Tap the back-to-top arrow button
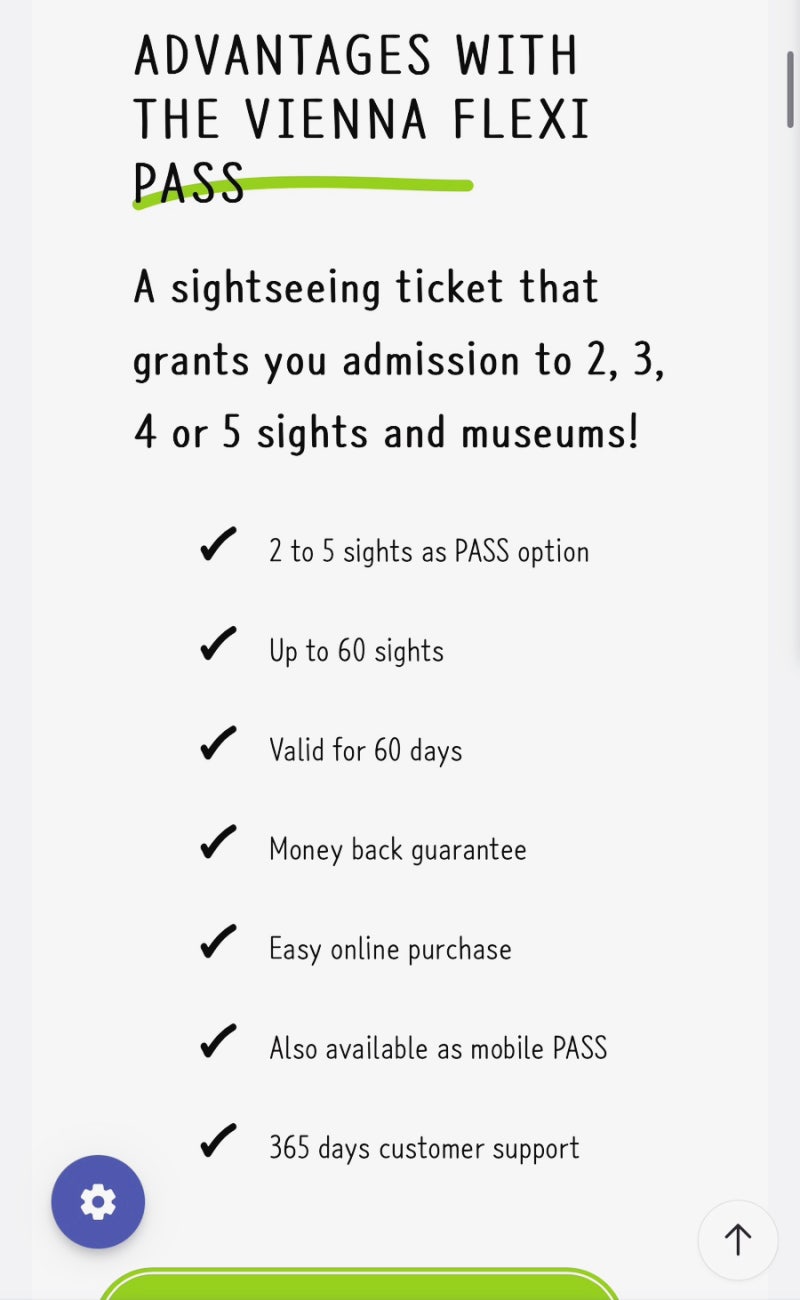This screenshot has height=1300, width=800. click(x=738, y=1240)
